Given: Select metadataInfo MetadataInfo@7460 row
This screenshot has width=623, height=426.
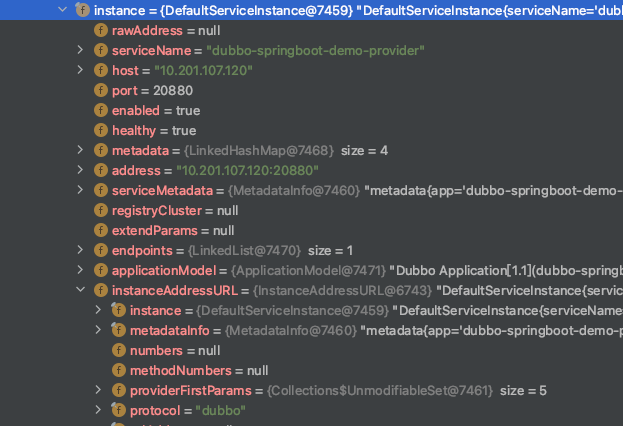Looking at the screenshot, I should tap(312, 330).
